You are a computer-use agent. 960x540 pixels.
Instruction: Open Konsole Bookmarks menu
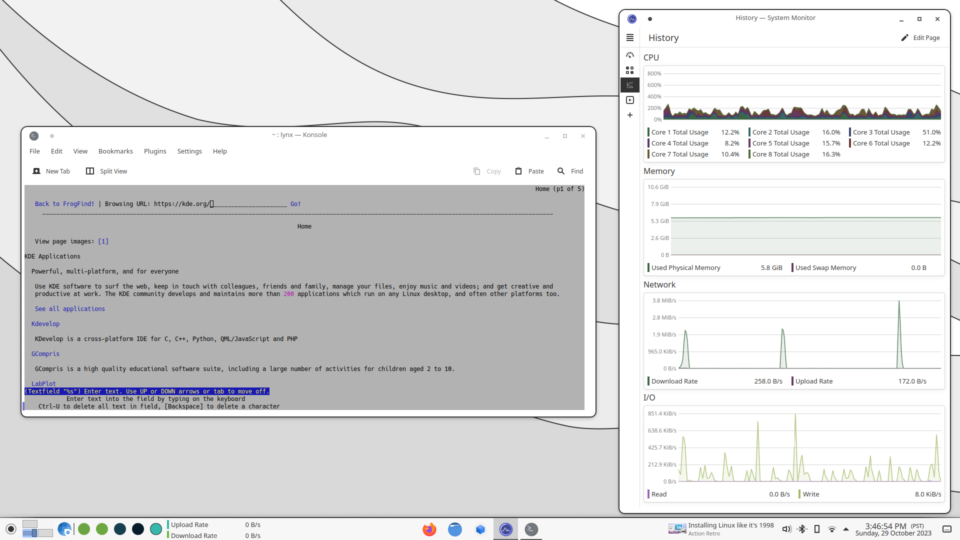point(115,151)
